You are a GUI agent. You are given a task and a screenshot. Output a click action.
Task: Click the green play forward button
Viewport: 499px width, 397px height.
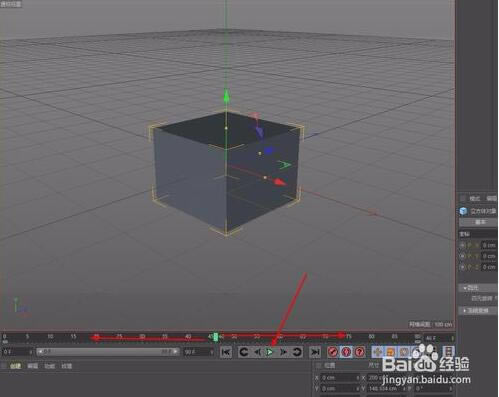tap(270, 352)
